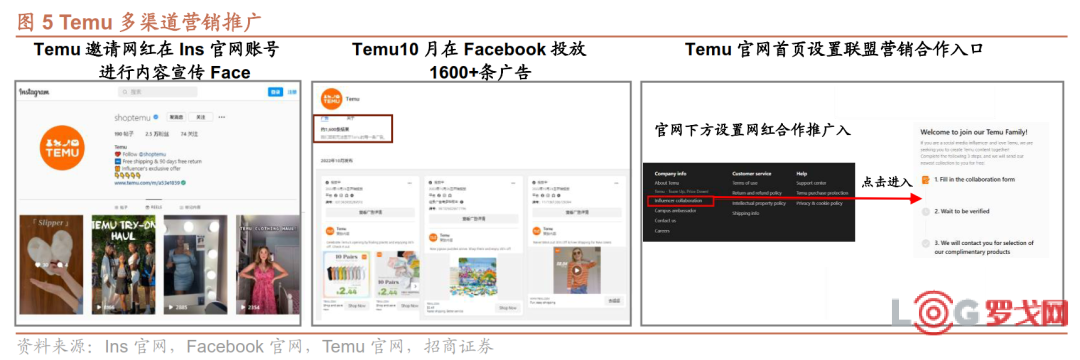Click Campus ambassador footer link
Screen dimensions: 1080x360
point(675,211)
